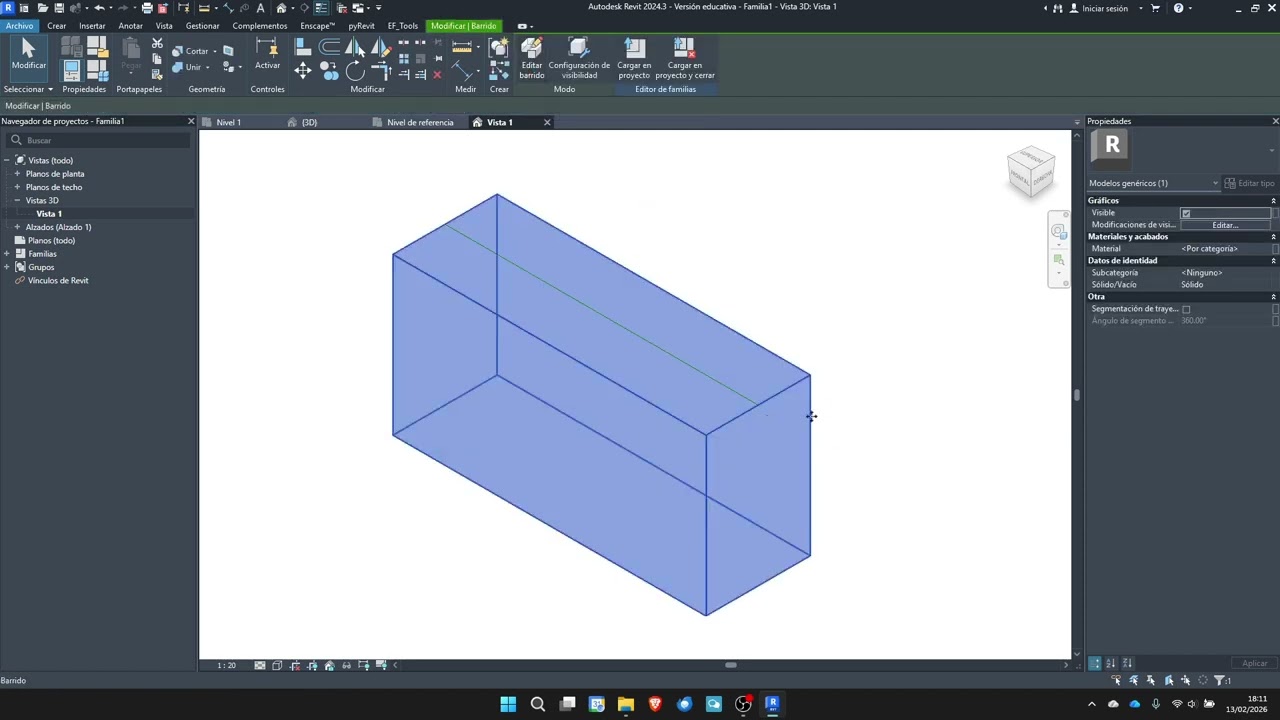Click the selection filter funnel icon
The height and width of the screenshot is (720, 1280).
point(1220,680)
